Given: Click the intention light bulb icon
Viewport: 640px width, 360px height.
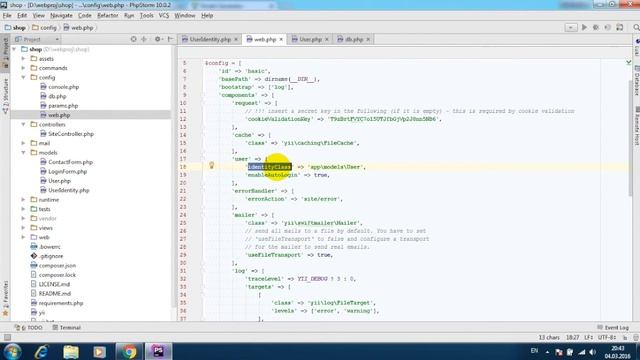Looking at the screenshot, I should tap(211, 165).
